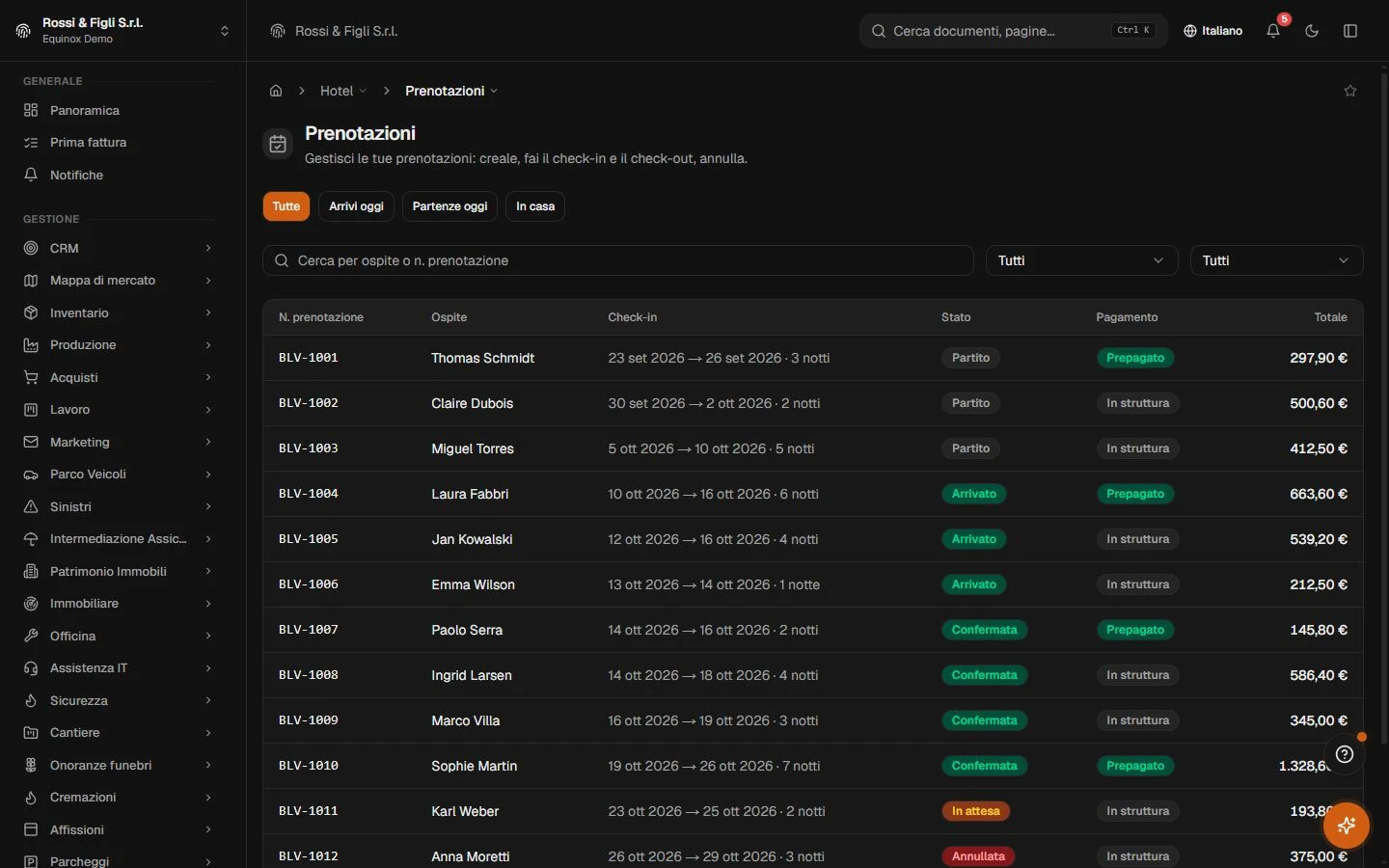This screenshot has width=1389, height=868.
Task: Open the Rossi & Figli company switcher
Action: tap(123, 31)
